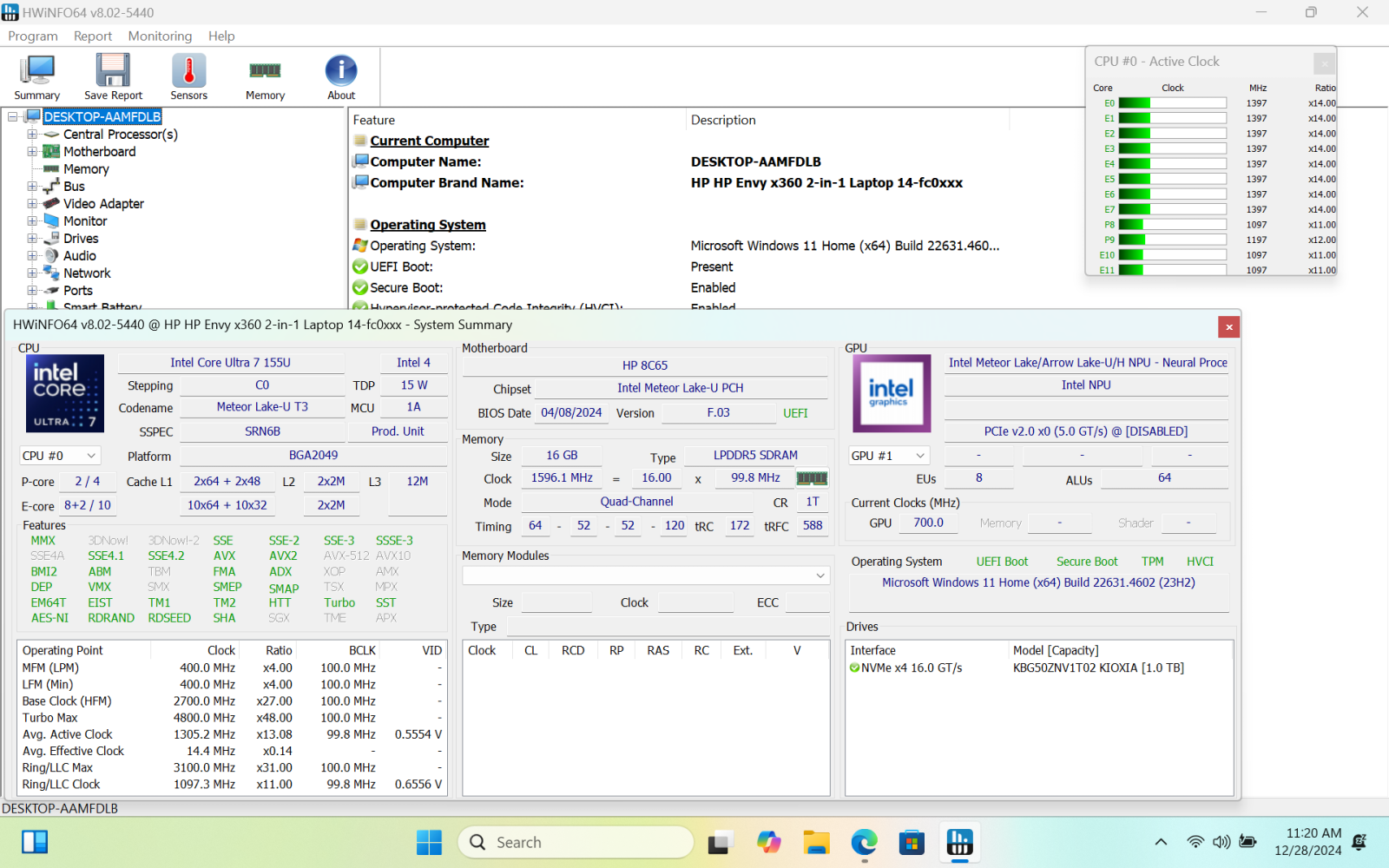The image size is (1389, 868).
Task: Click the E0 core clock bar
Action: (1172, 103)
